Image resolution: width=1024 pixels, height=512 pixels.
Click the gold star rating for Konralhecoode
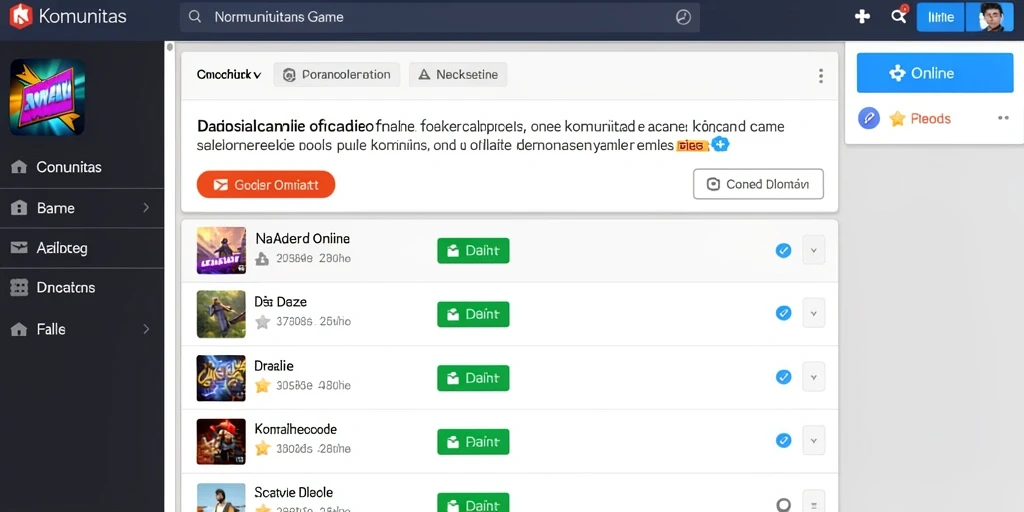[x=263, y=448]
